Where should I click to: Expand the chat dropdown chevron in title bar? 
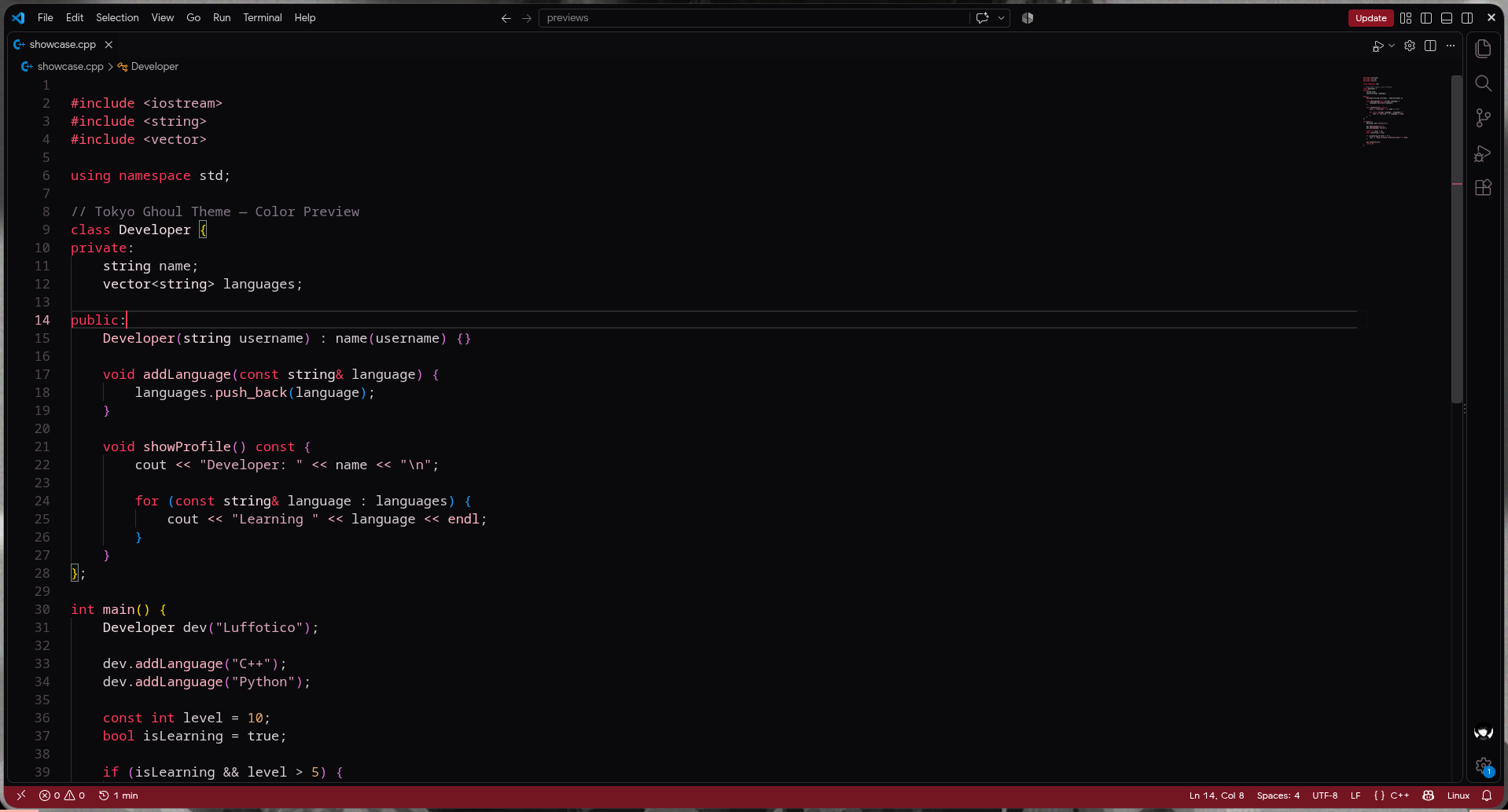click(x=1001, y=18)
